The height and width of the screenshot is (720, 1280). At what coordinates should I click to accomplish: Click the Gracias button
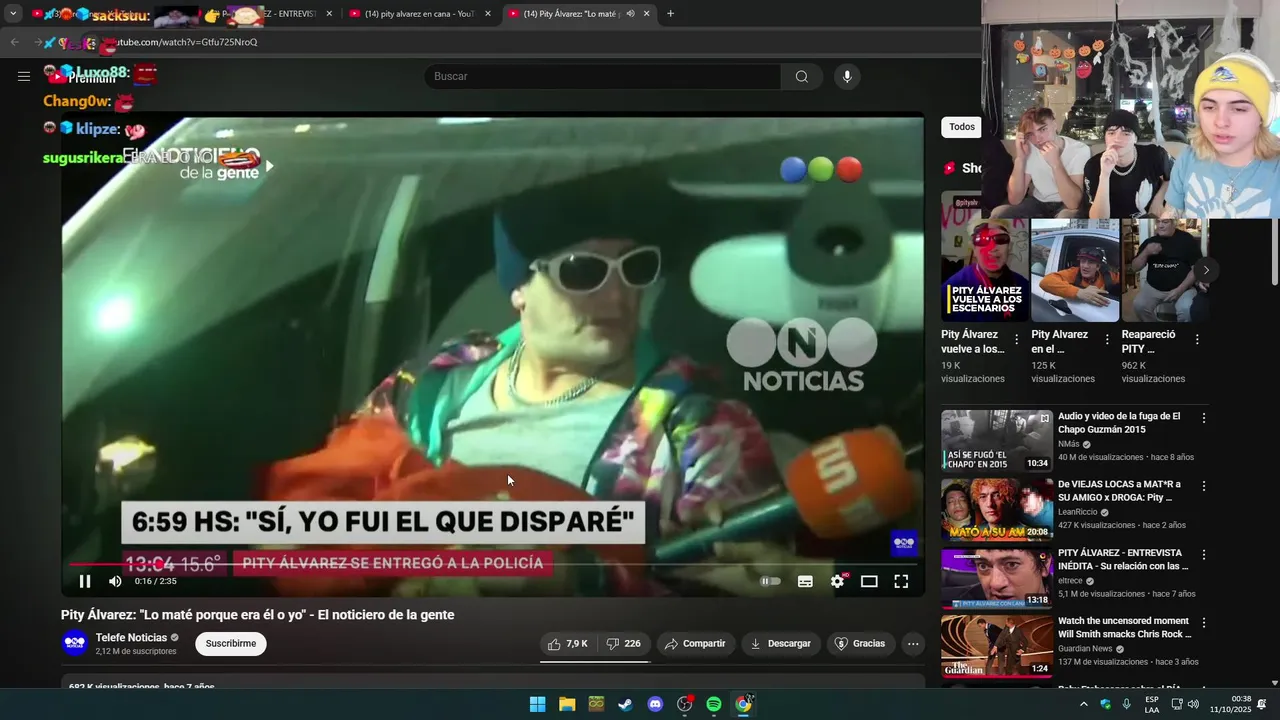tap(860, 644)
